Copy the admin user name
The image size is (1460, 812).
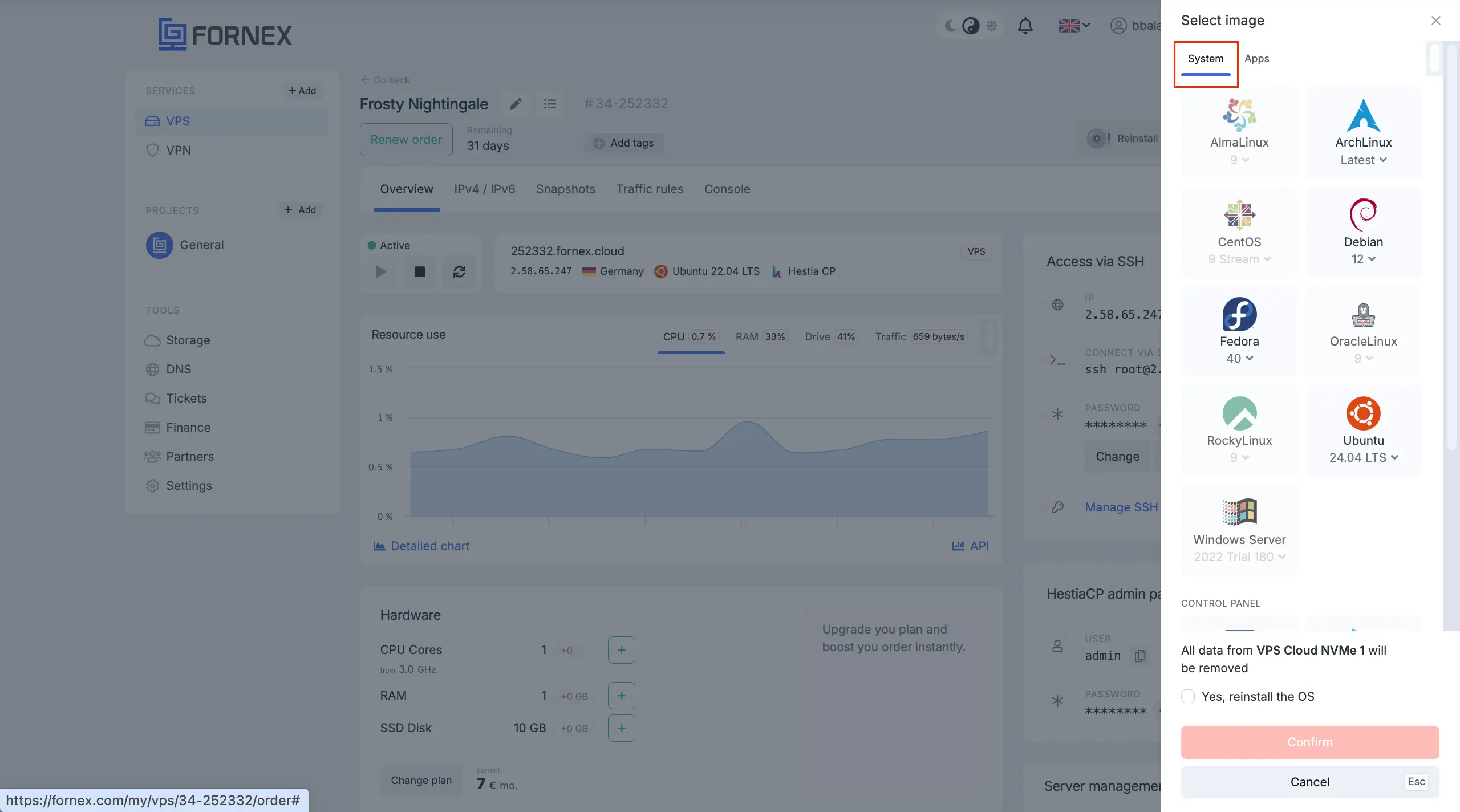coord(1140,656)
